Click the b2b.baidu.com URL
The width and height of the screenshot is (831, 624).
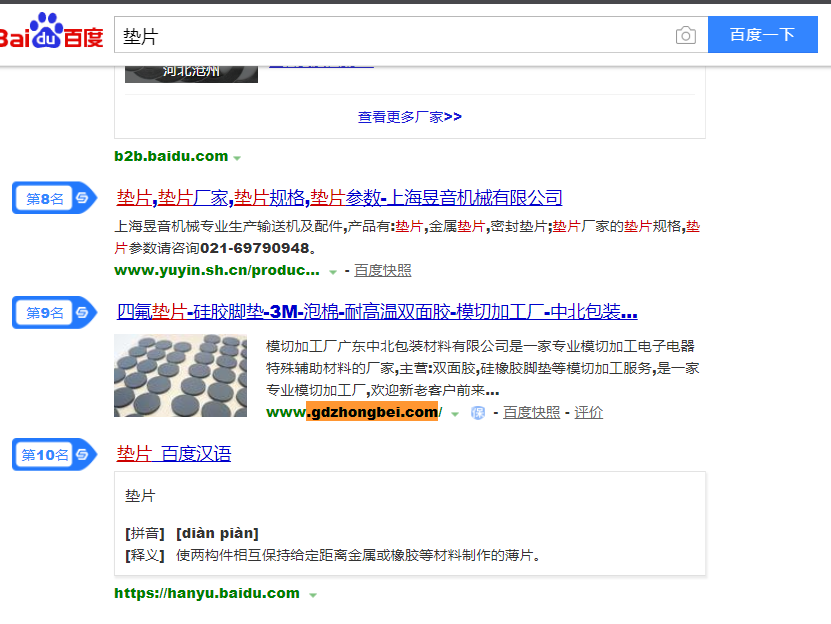(x=171, y=156)
